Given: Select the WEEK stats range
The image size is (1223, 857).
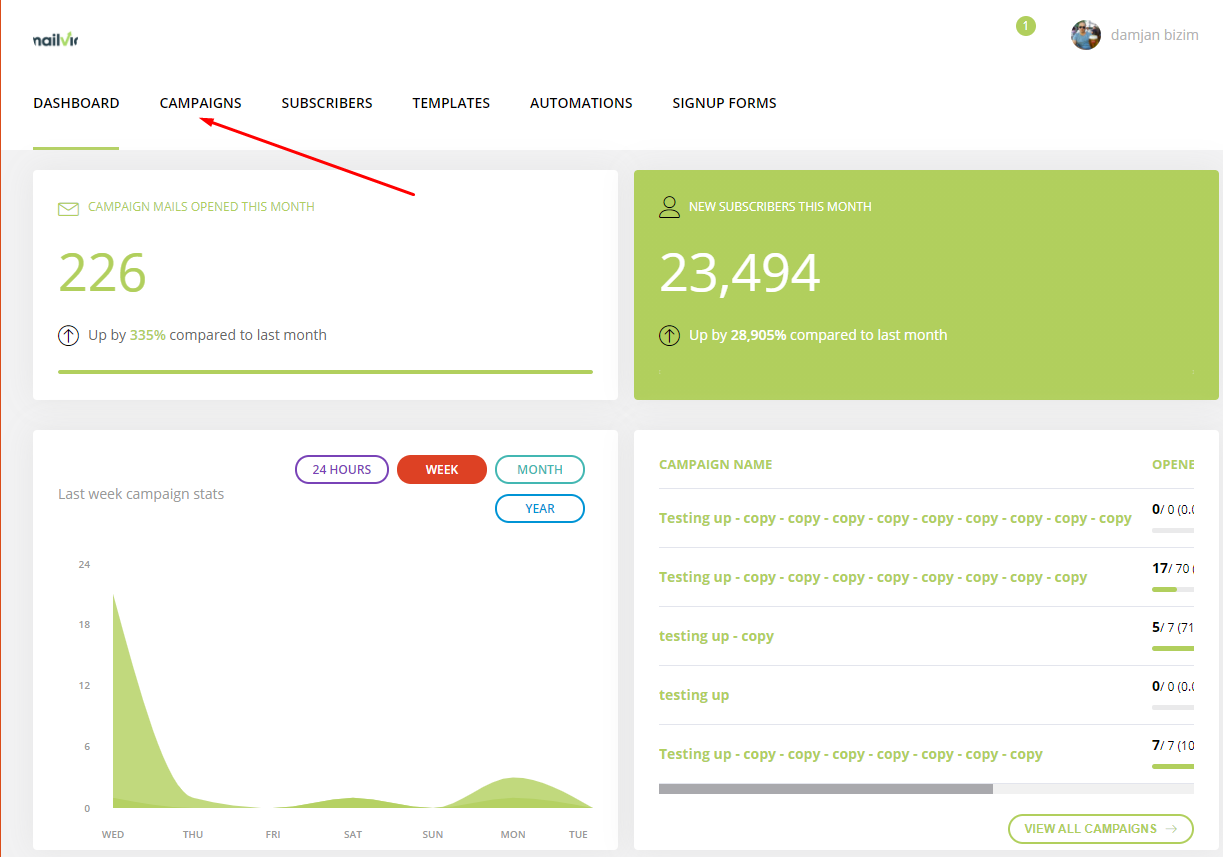Looking at the screenshot, I should click(442, 470).
